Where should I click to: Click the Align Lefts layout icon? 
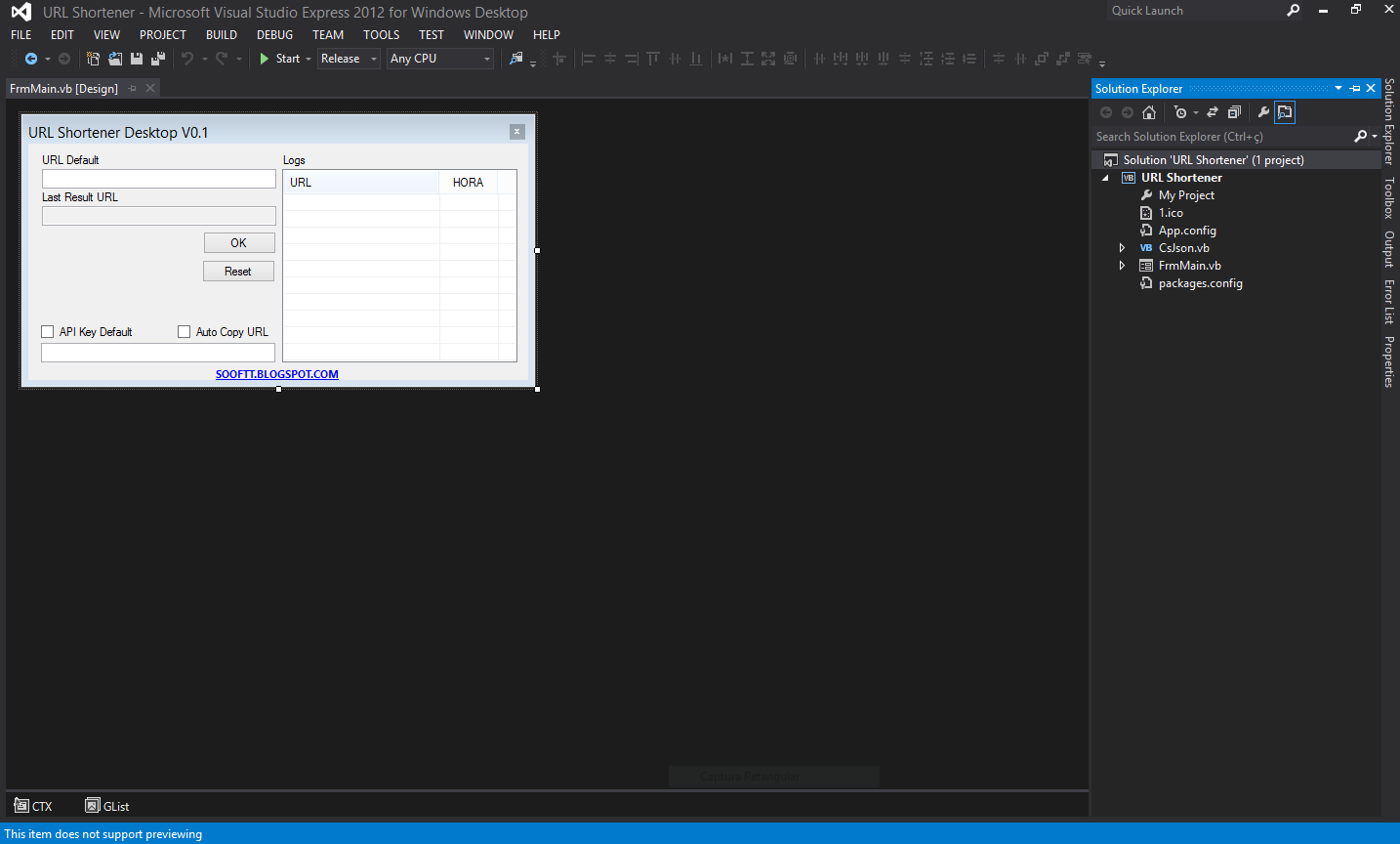coord(589,59)
